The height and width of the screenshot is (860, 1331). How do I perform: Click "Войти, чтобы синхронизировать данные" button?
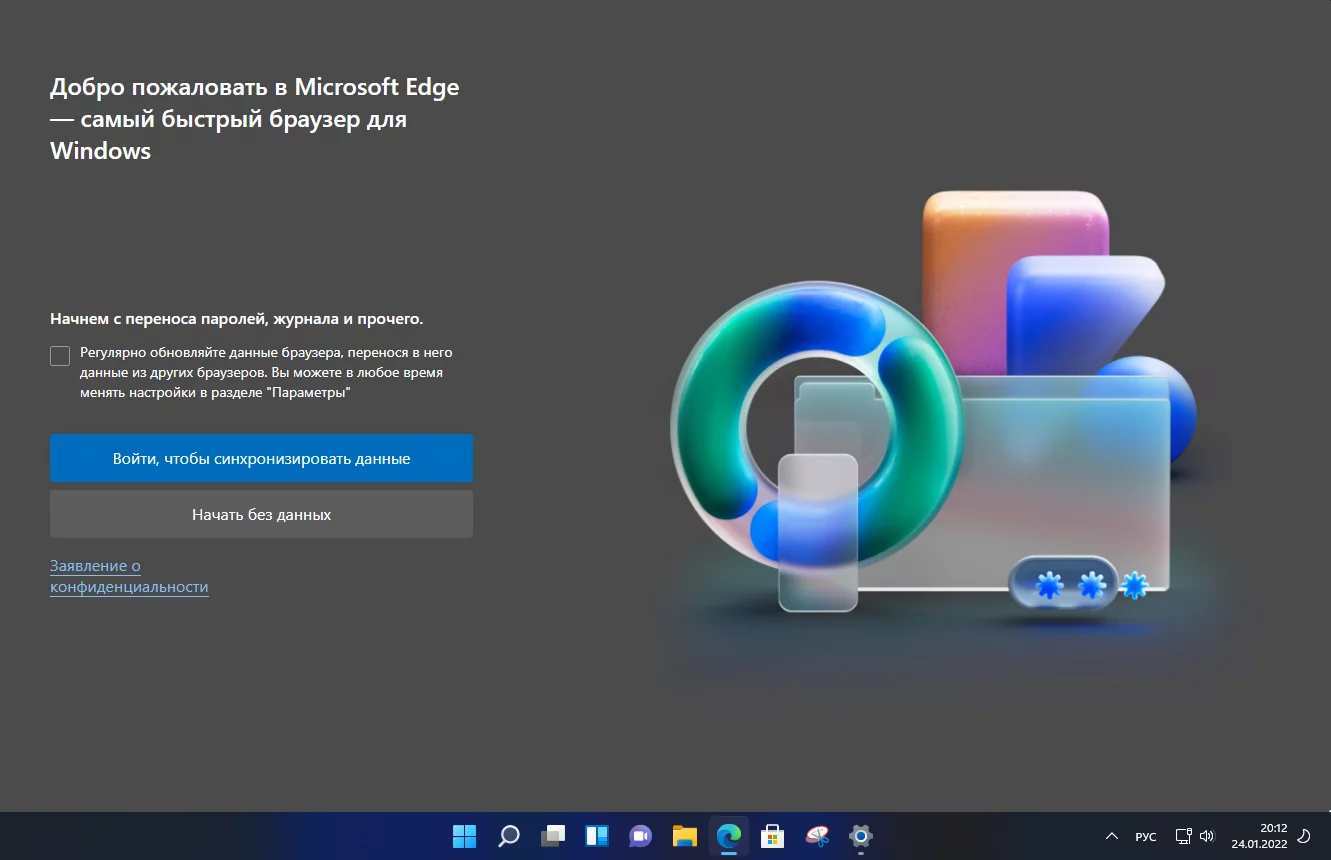261,459
